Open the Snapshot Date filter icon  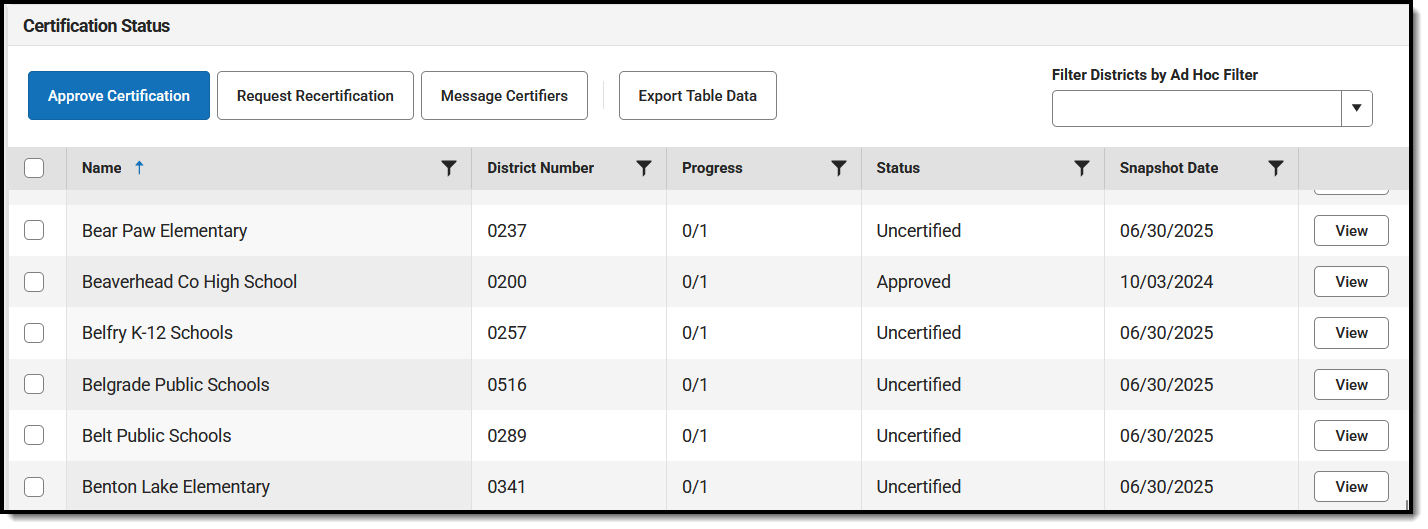point(1276,169)
